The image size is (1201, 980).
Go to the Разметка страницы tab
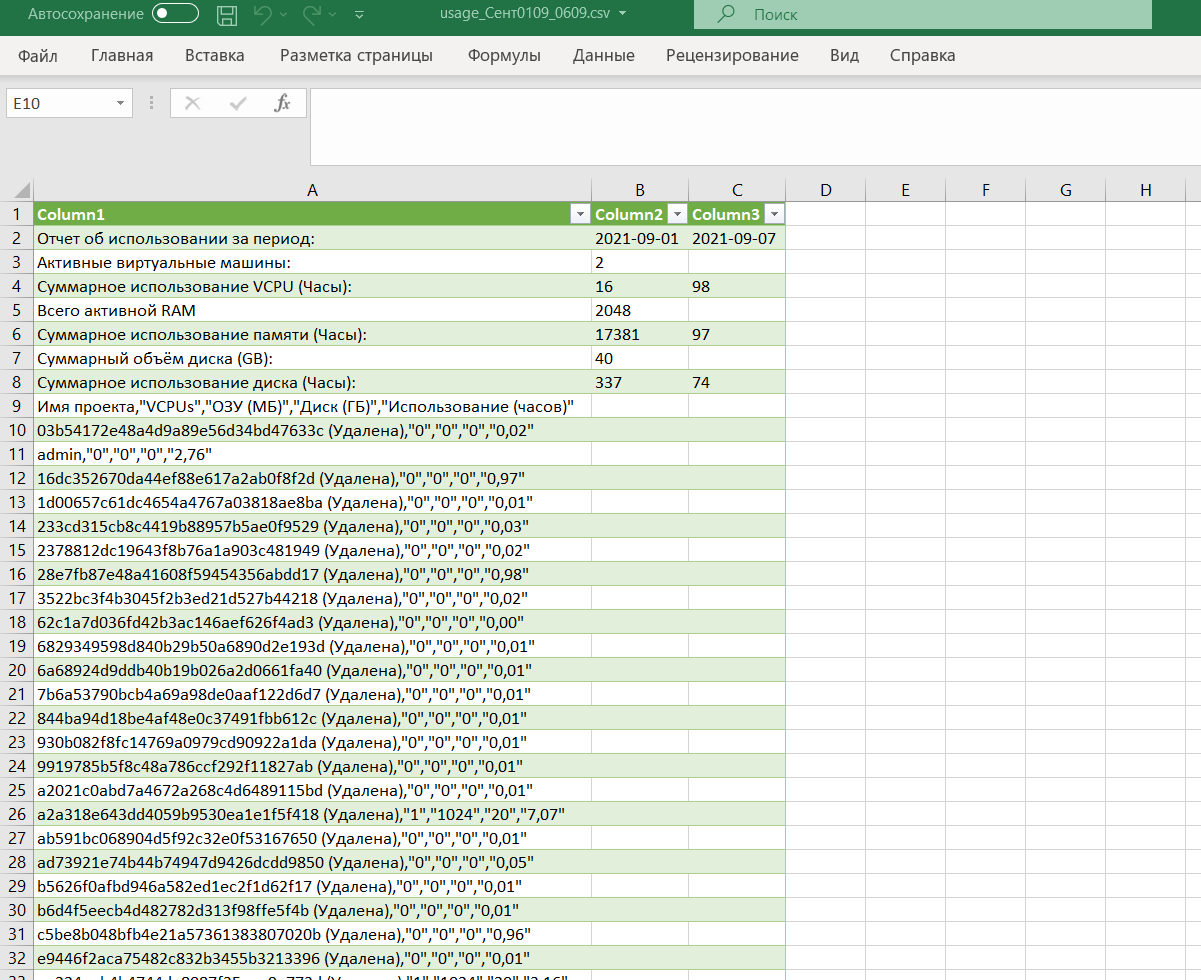coord(356,56)
